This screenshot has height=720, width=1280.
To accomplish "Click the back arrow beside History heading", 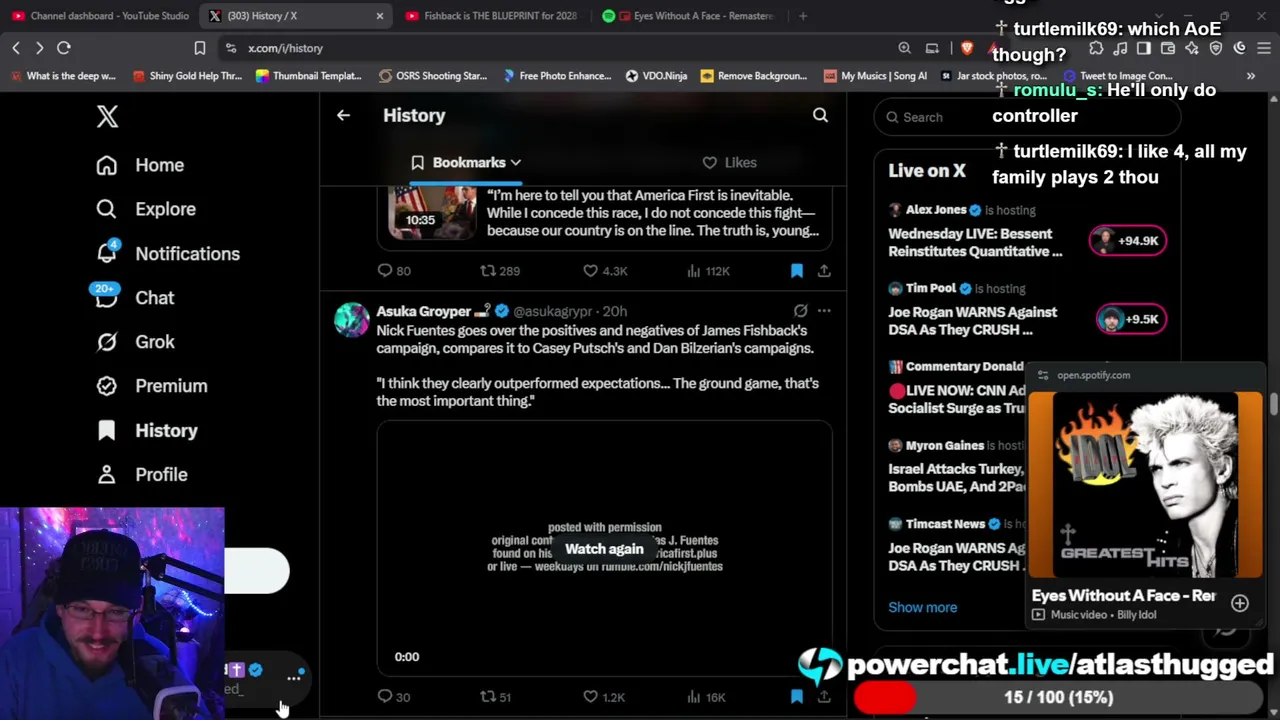I will click(343, 115).
